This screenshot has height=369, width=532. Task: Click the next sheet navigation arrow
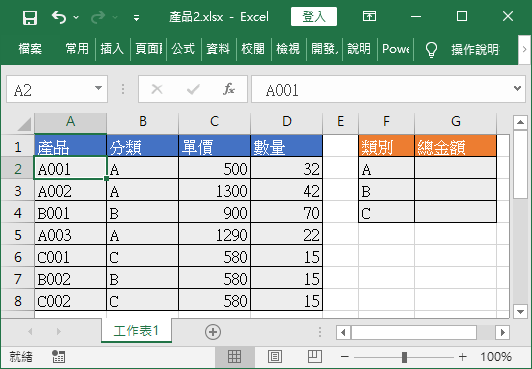click(59, 331)
